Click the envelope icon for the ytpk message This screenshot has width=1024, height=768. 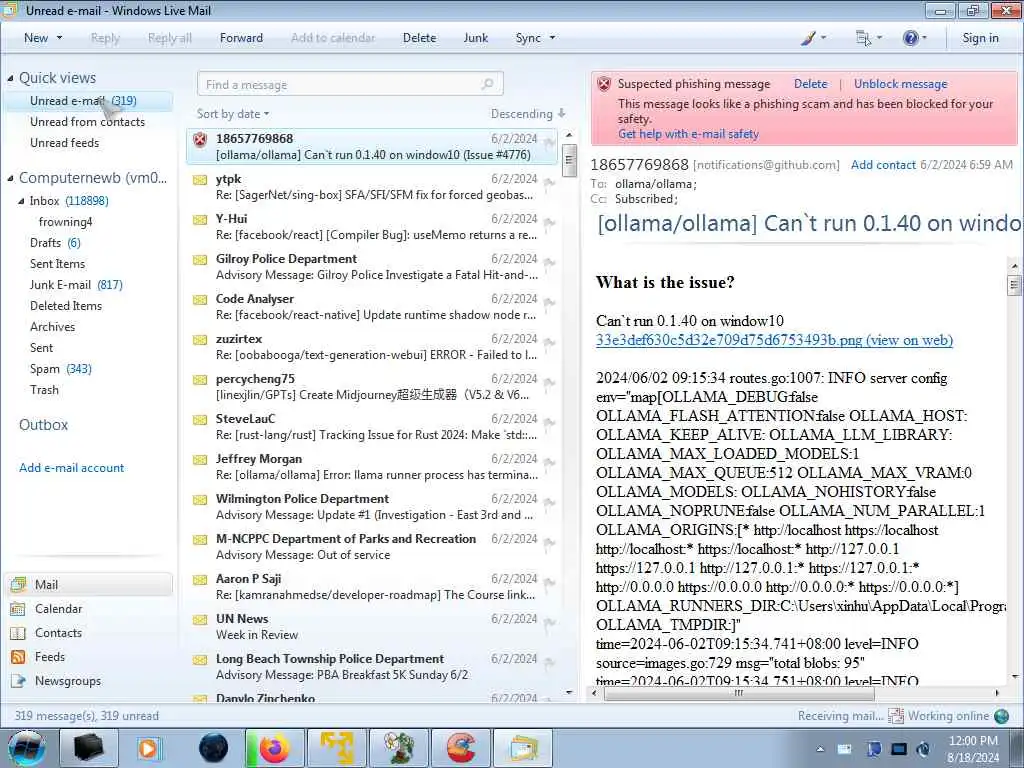tap(200, 180)
